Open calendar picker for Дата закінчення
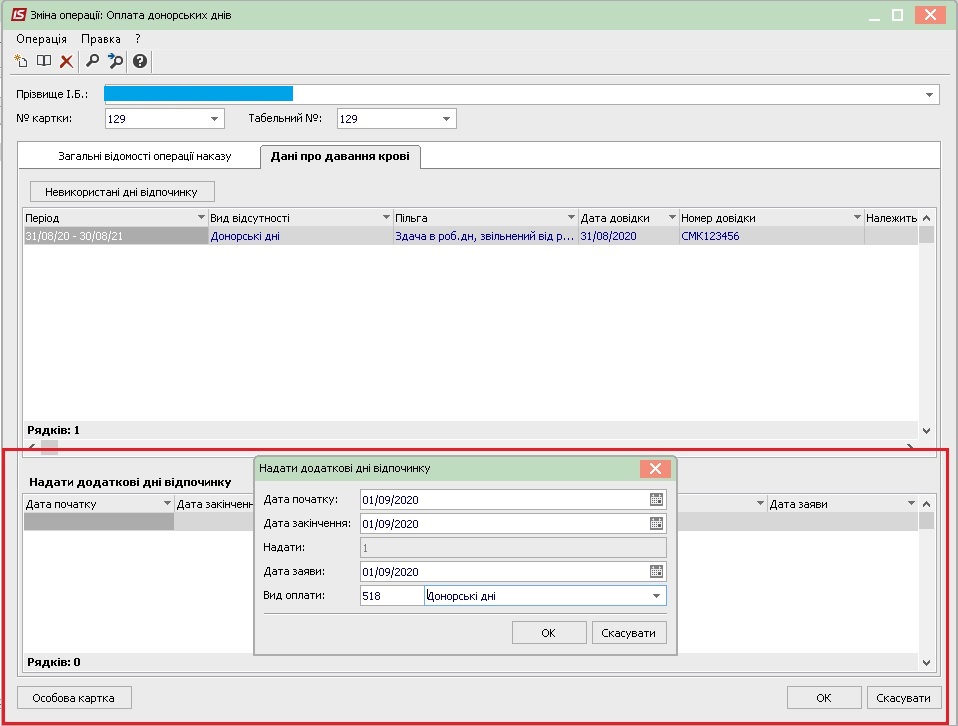 [656, 523]
